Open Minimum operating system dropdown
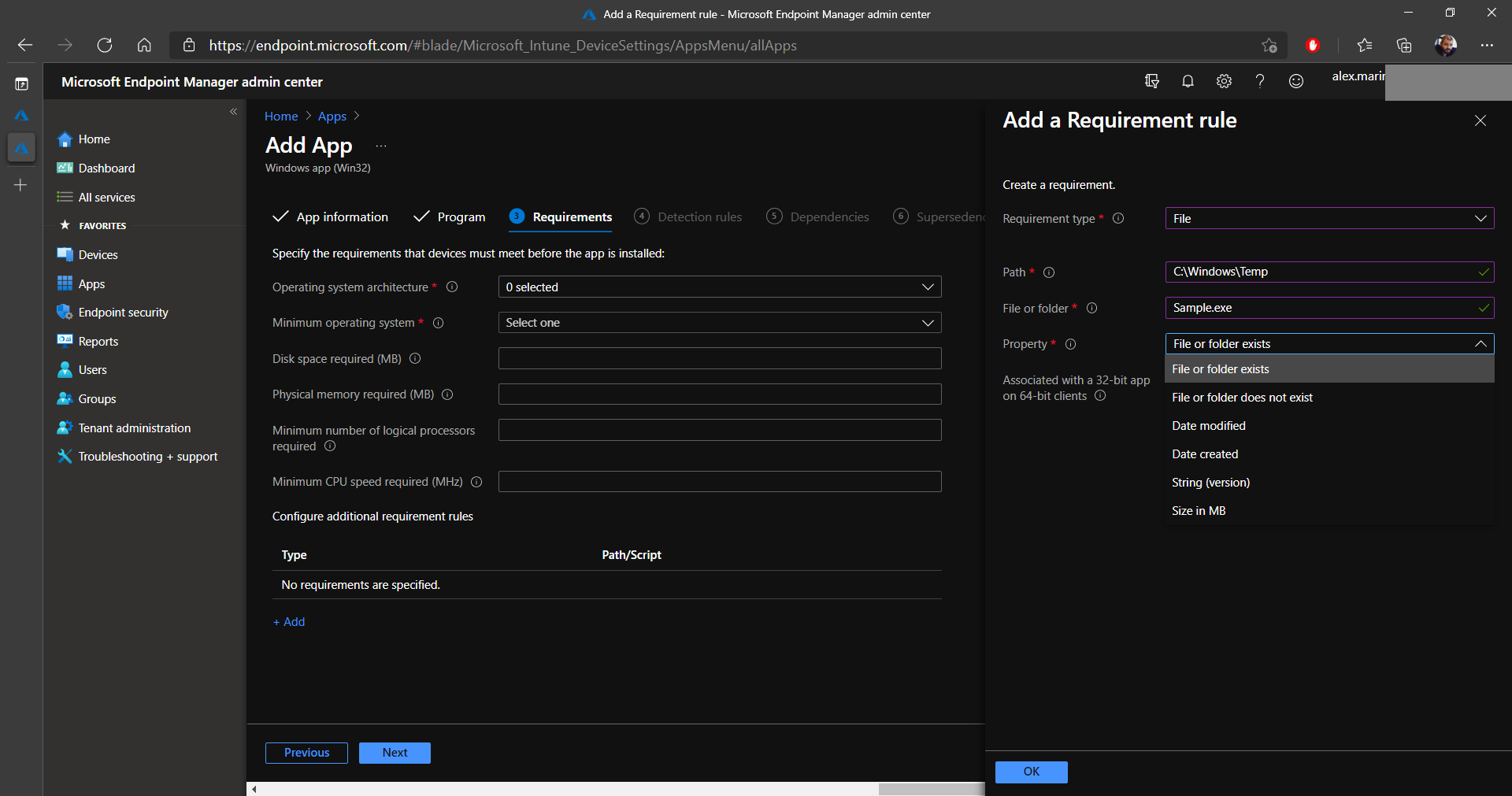 pyautogui.click(x=719, y=323)
